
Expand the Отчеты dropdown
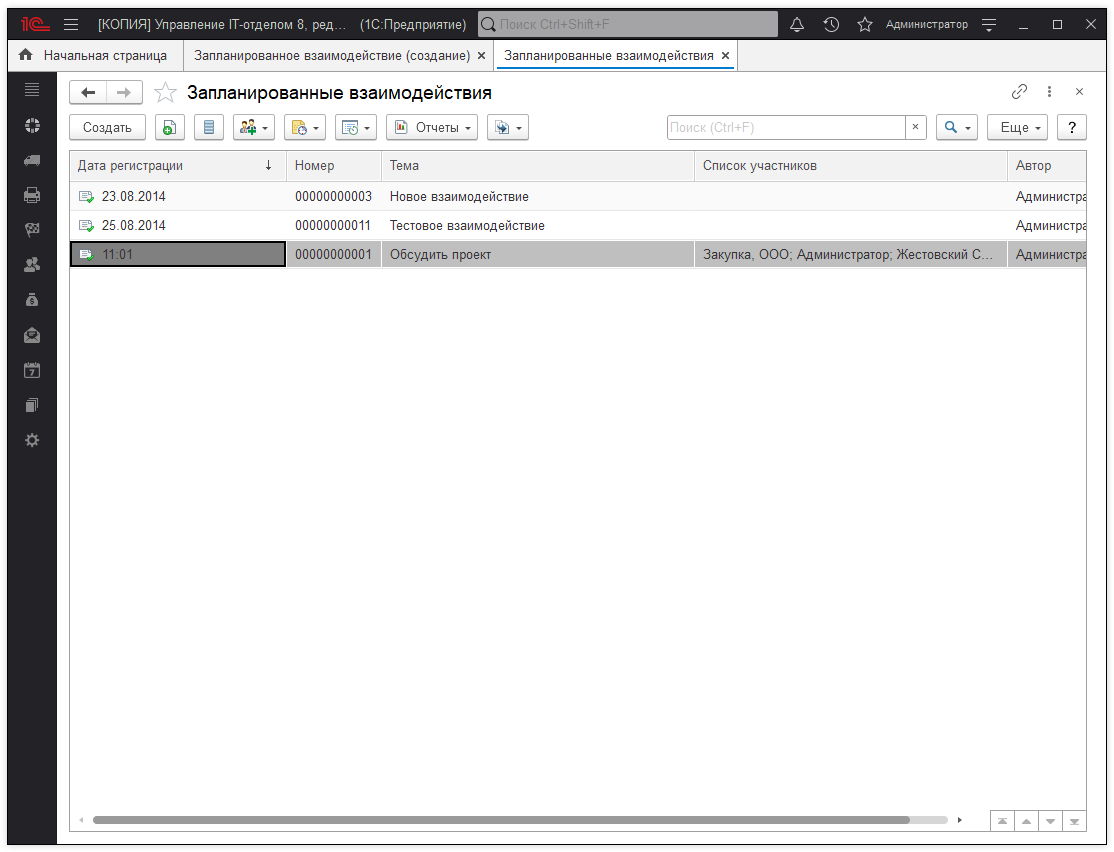coord(432,128)
